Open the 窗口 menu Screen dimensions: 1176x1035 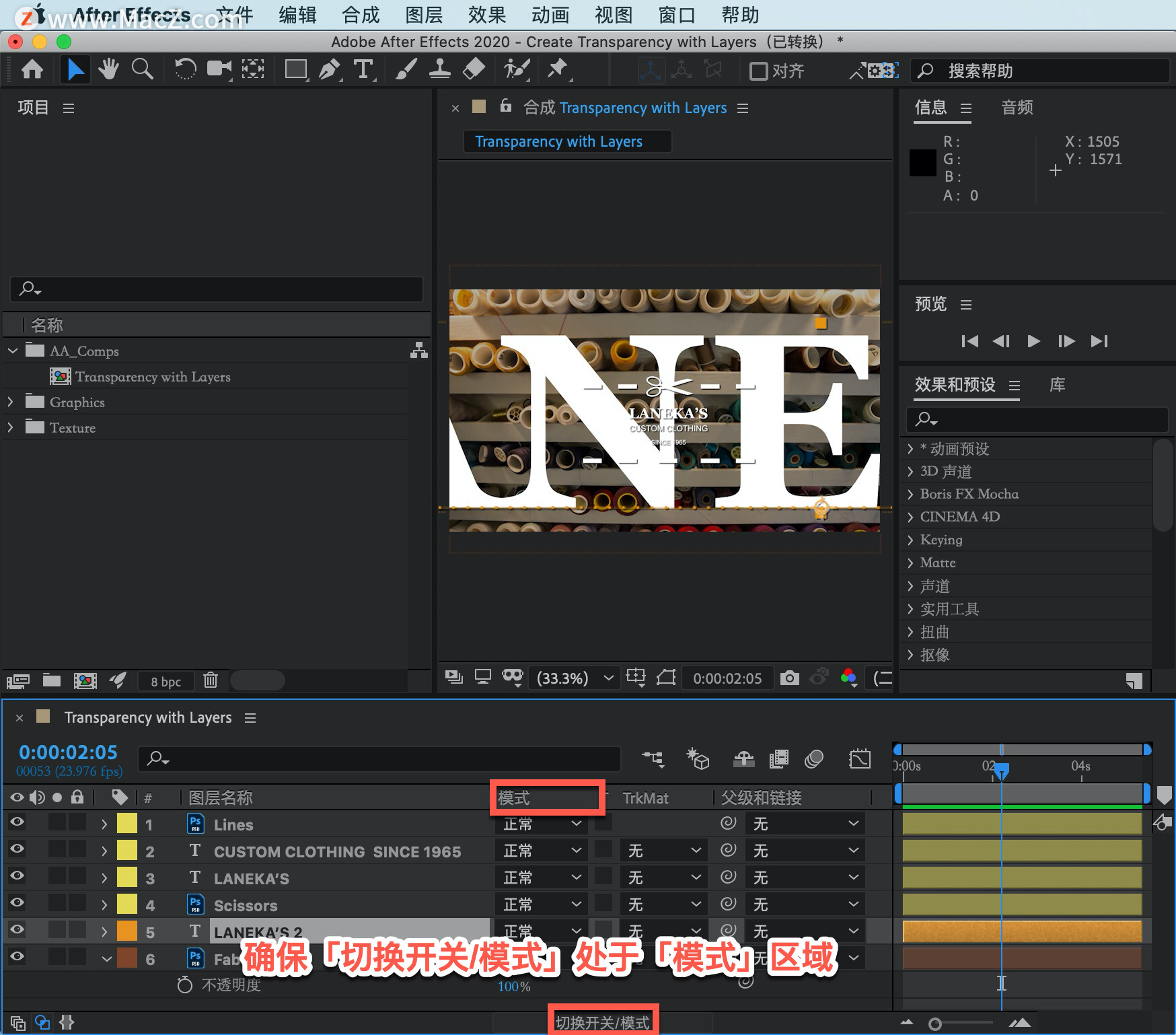coord(677,15)
